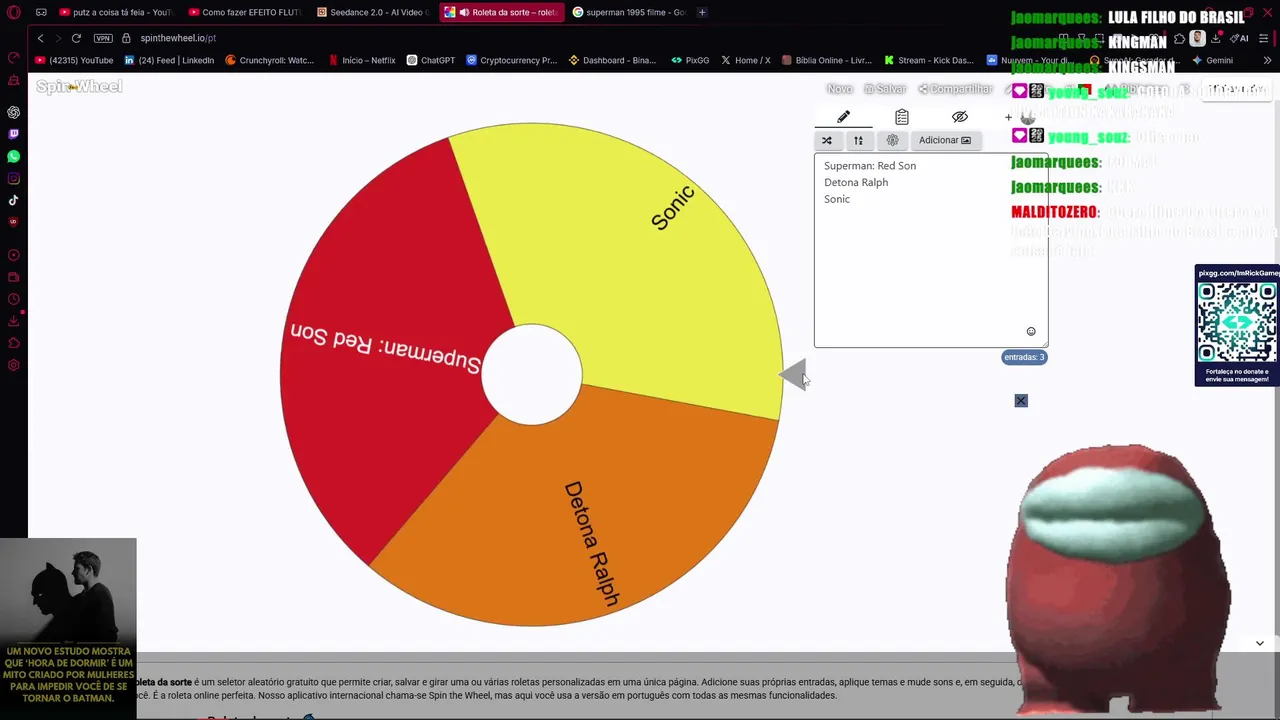This screenshot has width=1280, height=720.
Task: Click the white wheel center to spin
Action: point(532,374)
